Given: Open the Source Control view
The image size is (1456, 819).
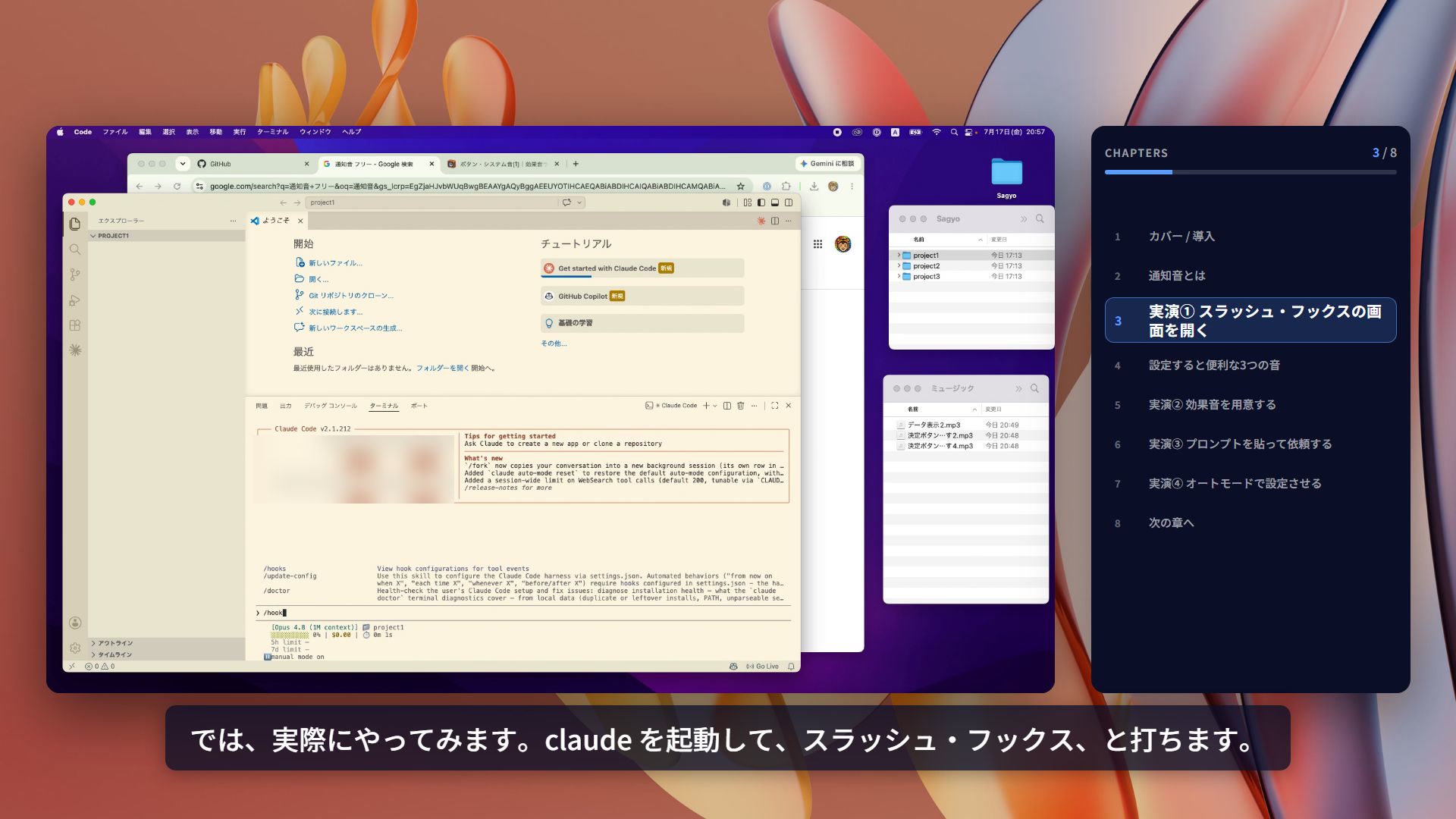Looking at the screenshot, I should pos(74,275).
